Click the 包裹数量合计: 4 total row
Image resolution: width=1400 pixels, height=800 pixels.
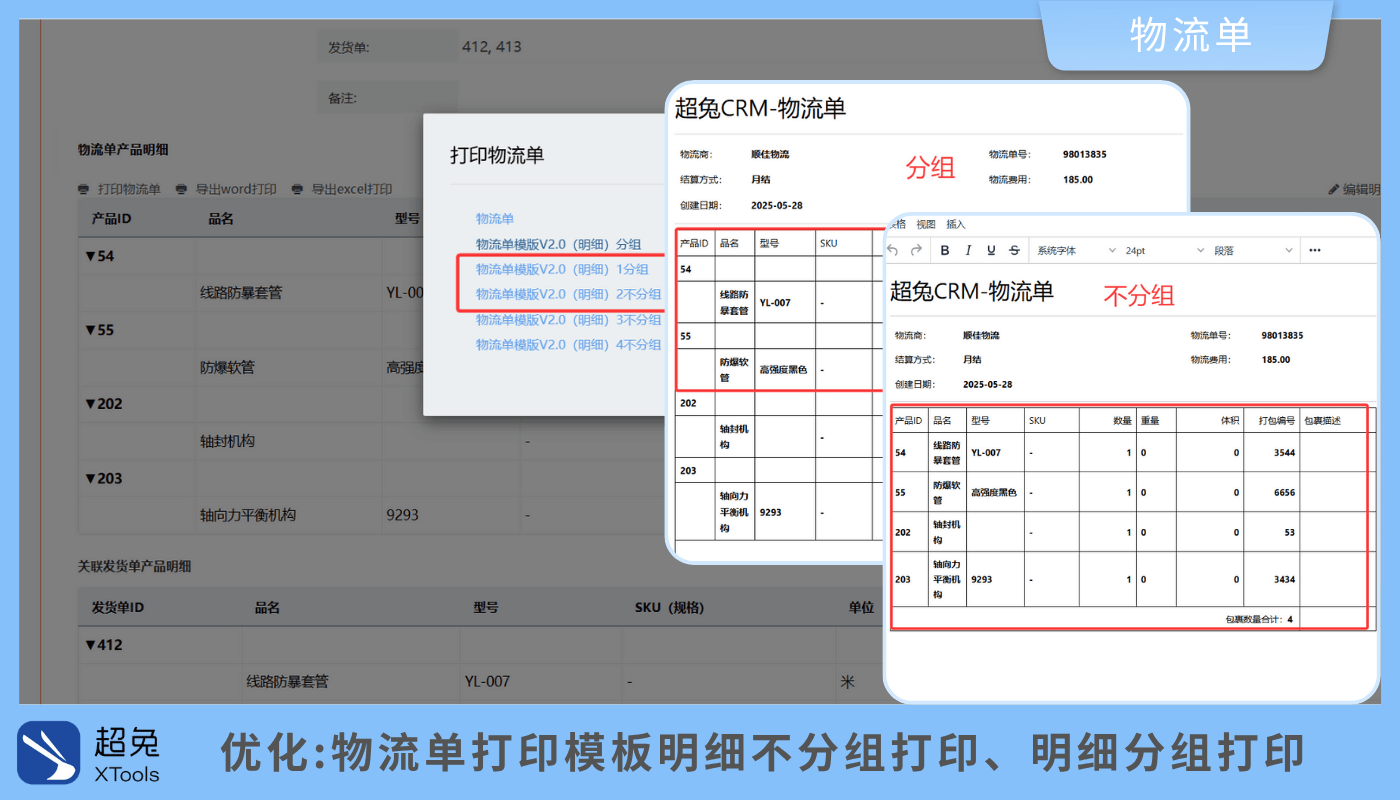coord(1259,619)
